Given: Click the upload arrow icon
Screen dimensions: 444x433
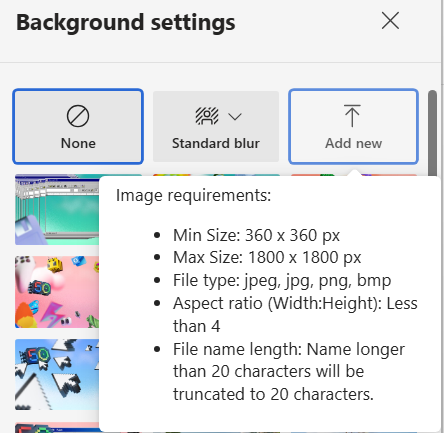Looking at the screenshot, I should point(352,116).
